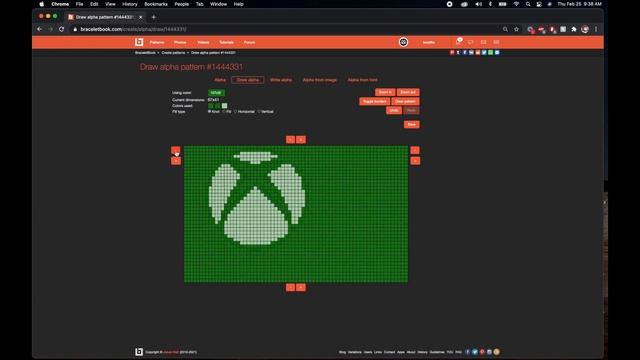The image size is (640, 360).
Task: Open the Tutorials menu in the orange navbar
Action: [x=227, y=42]
